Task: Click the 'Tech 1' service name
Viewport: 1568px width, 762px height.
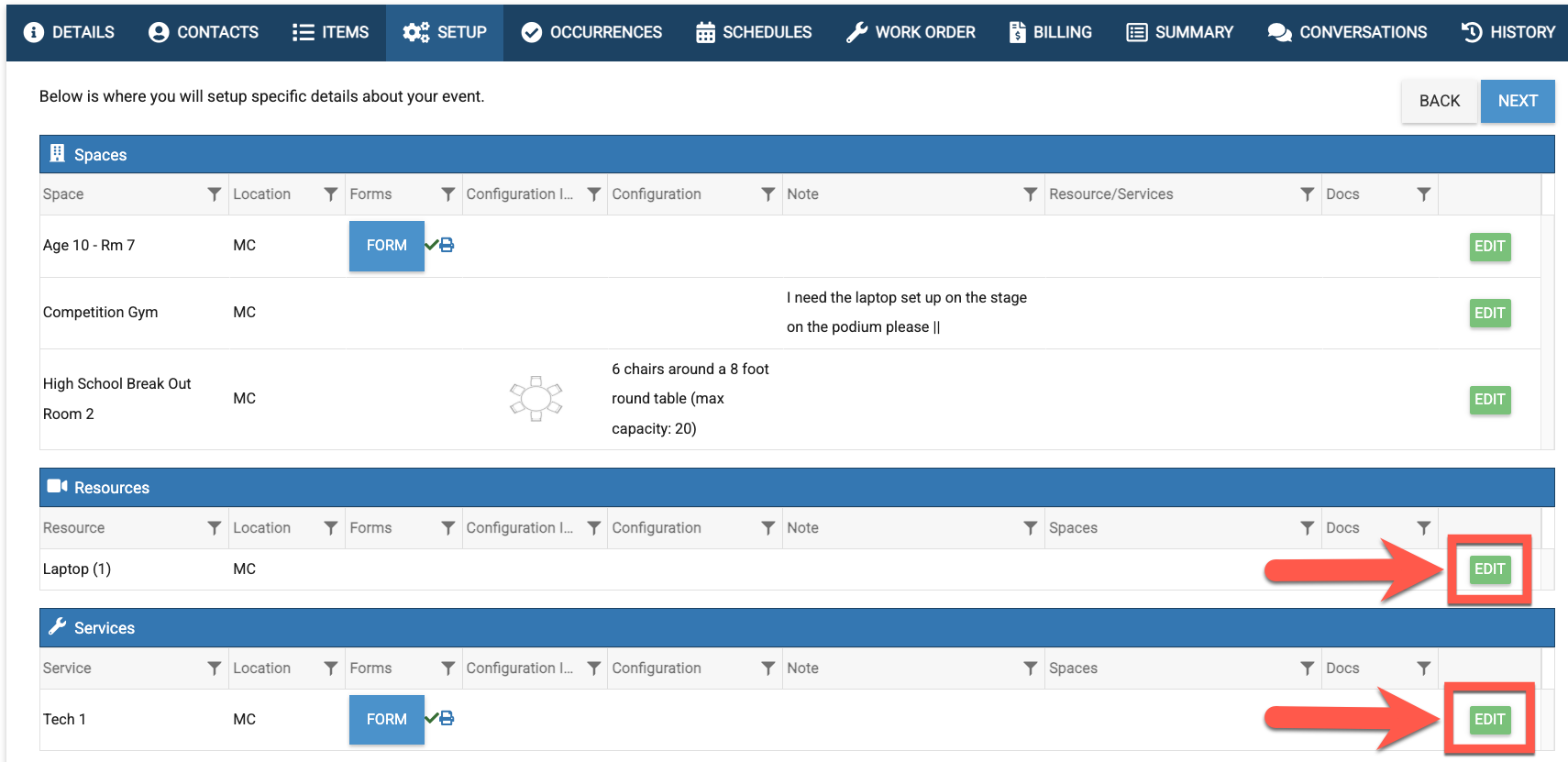Action: (64, 720)
